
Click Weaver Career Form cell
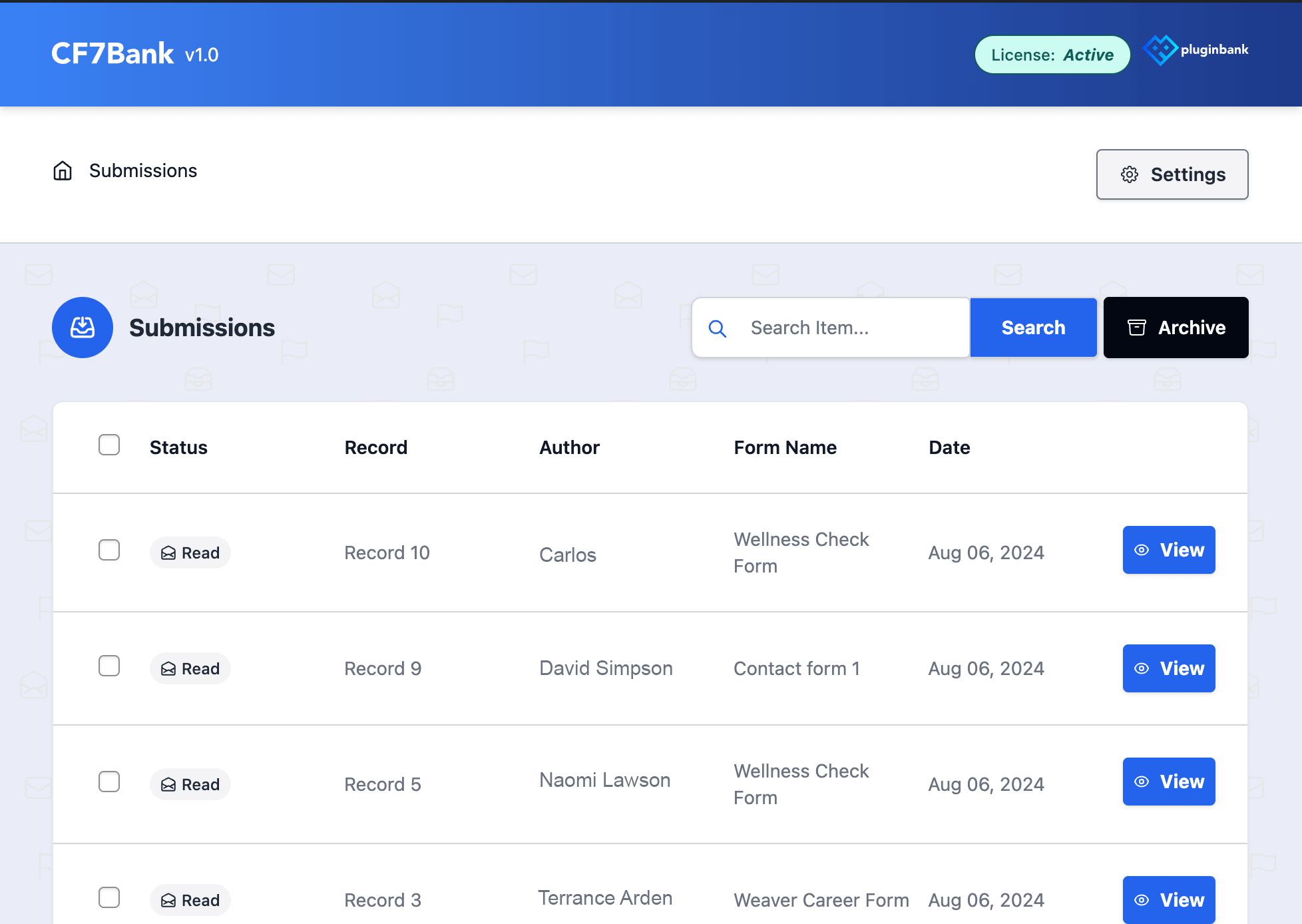821,900
